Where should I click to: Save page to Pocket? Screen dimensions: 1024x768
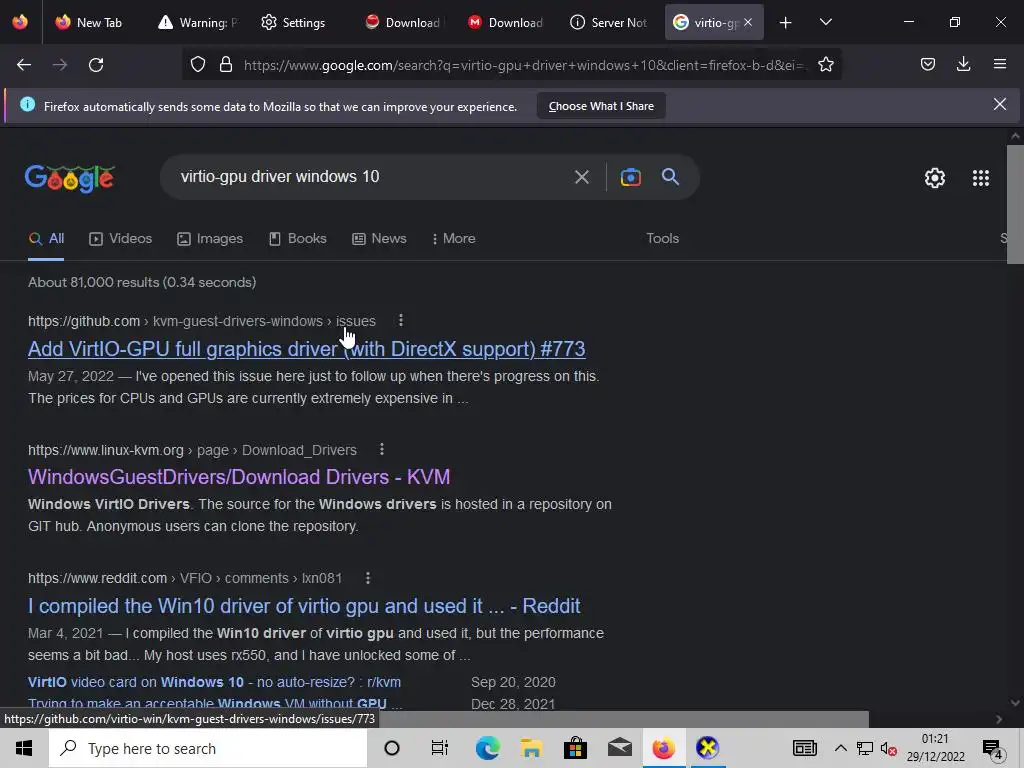click(x=927, y=65)
